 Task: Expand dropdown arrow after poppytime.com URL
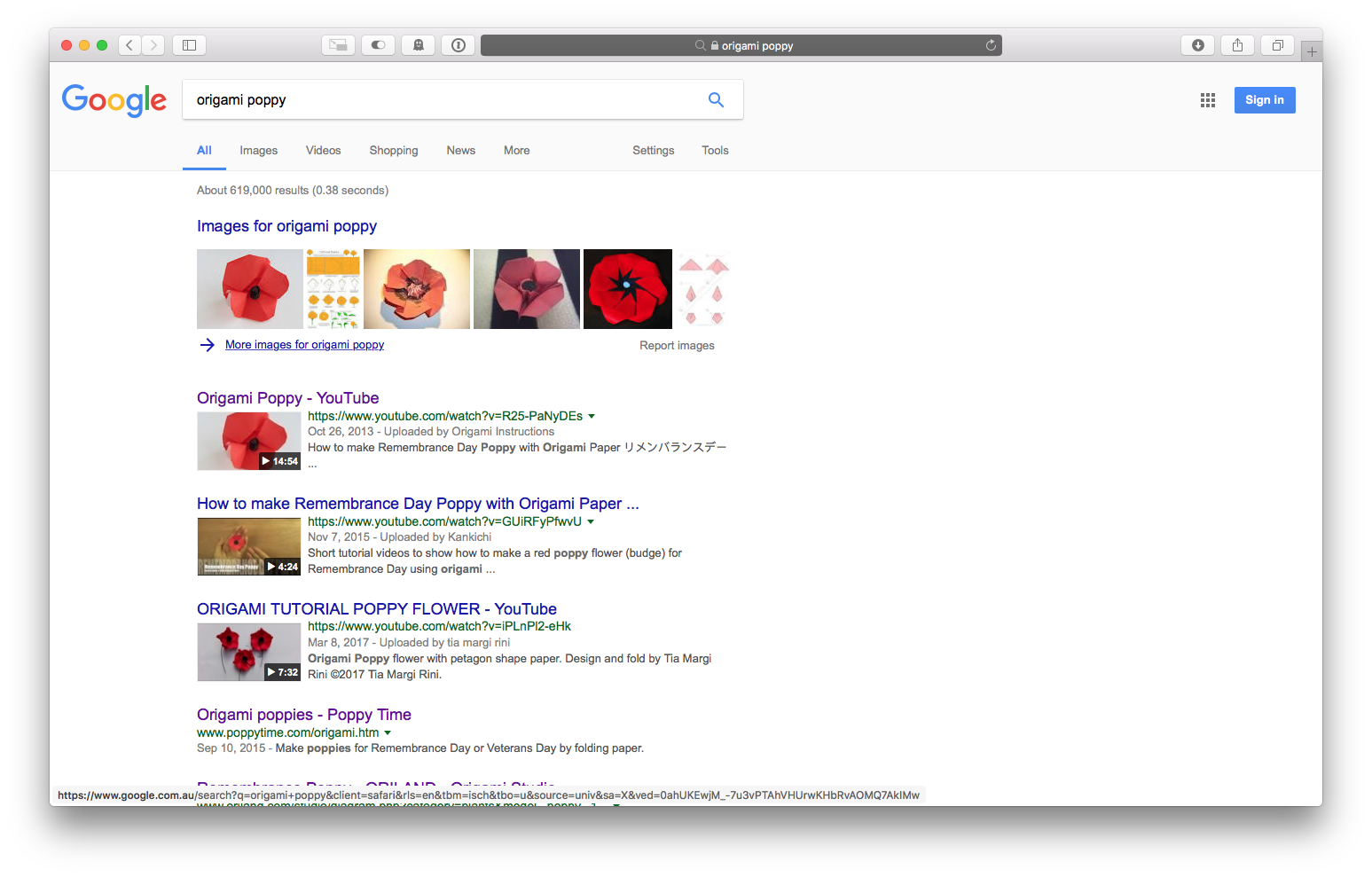(388, 733)
